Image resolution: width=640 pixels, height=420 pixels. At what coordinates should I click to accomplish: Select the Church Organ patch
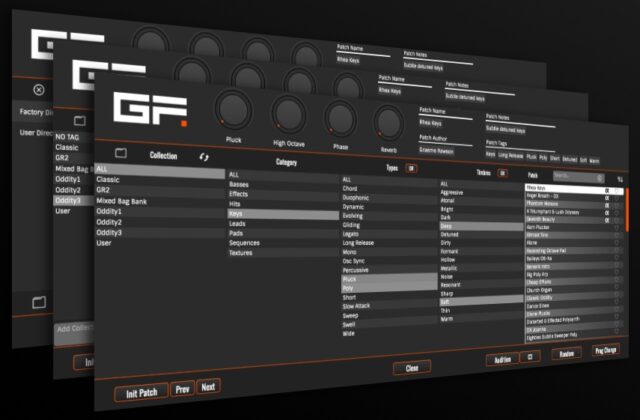(574, 290)
